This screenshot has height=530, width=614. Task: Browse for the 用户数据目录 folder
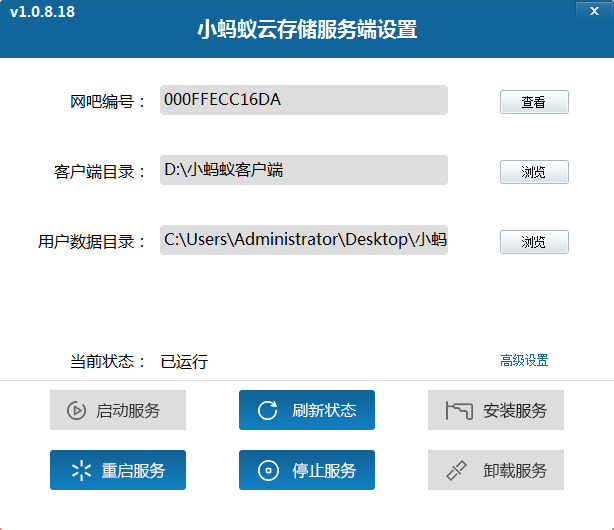pyautogui.click(x=534, y=242)
